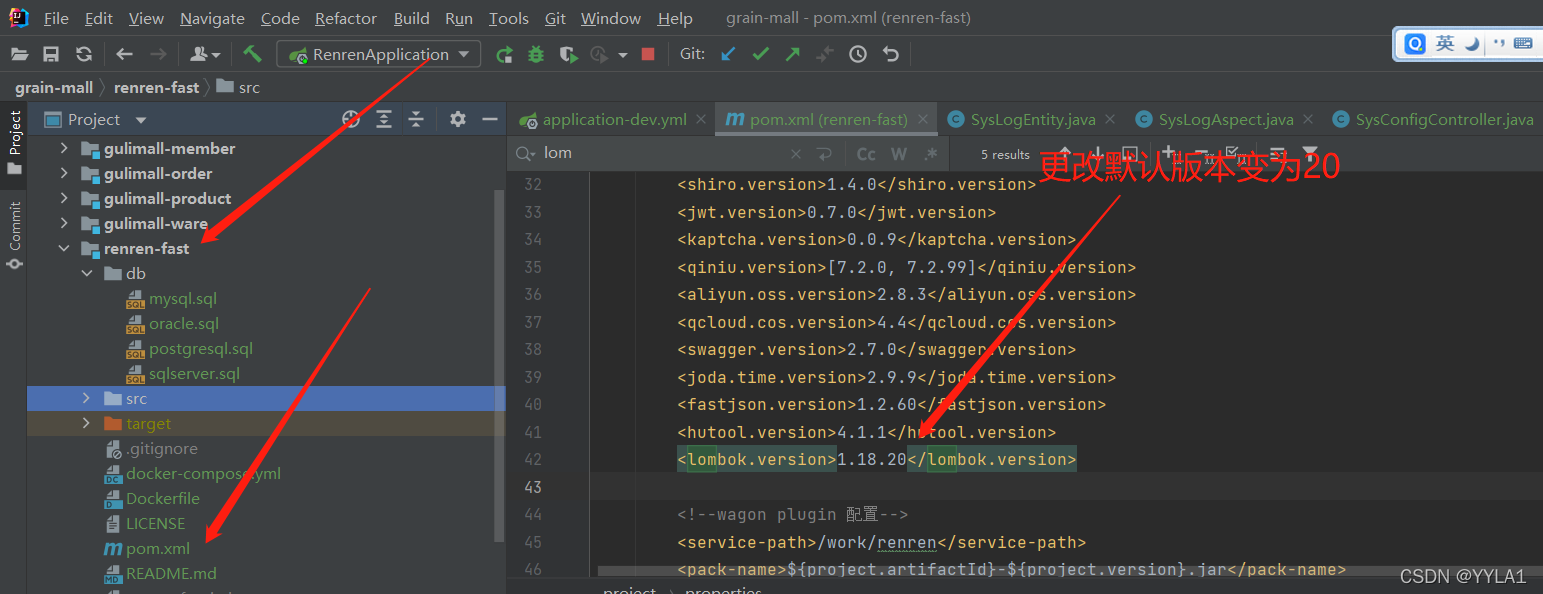Open dropdown arrow next to profiler icon
This screenshot has width=1543, height=594.
(623, 55)
